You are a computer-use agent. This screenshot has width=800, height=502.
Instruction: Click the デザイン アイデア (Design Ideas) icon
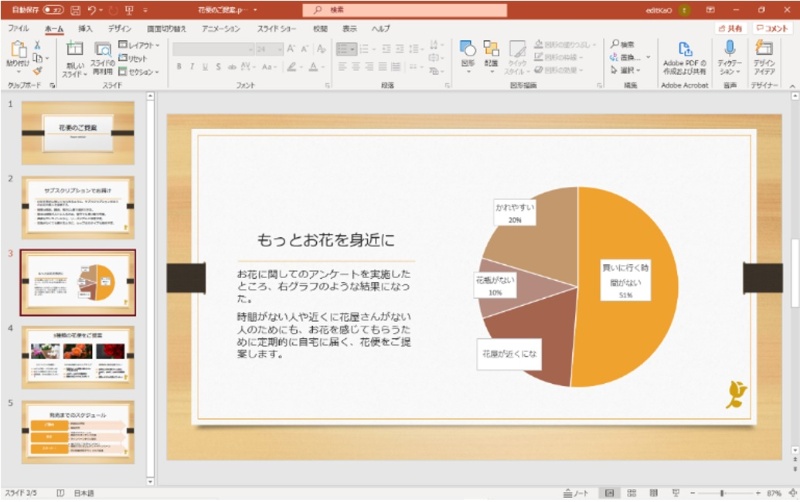pyautogui.click(x=764, y=48)
